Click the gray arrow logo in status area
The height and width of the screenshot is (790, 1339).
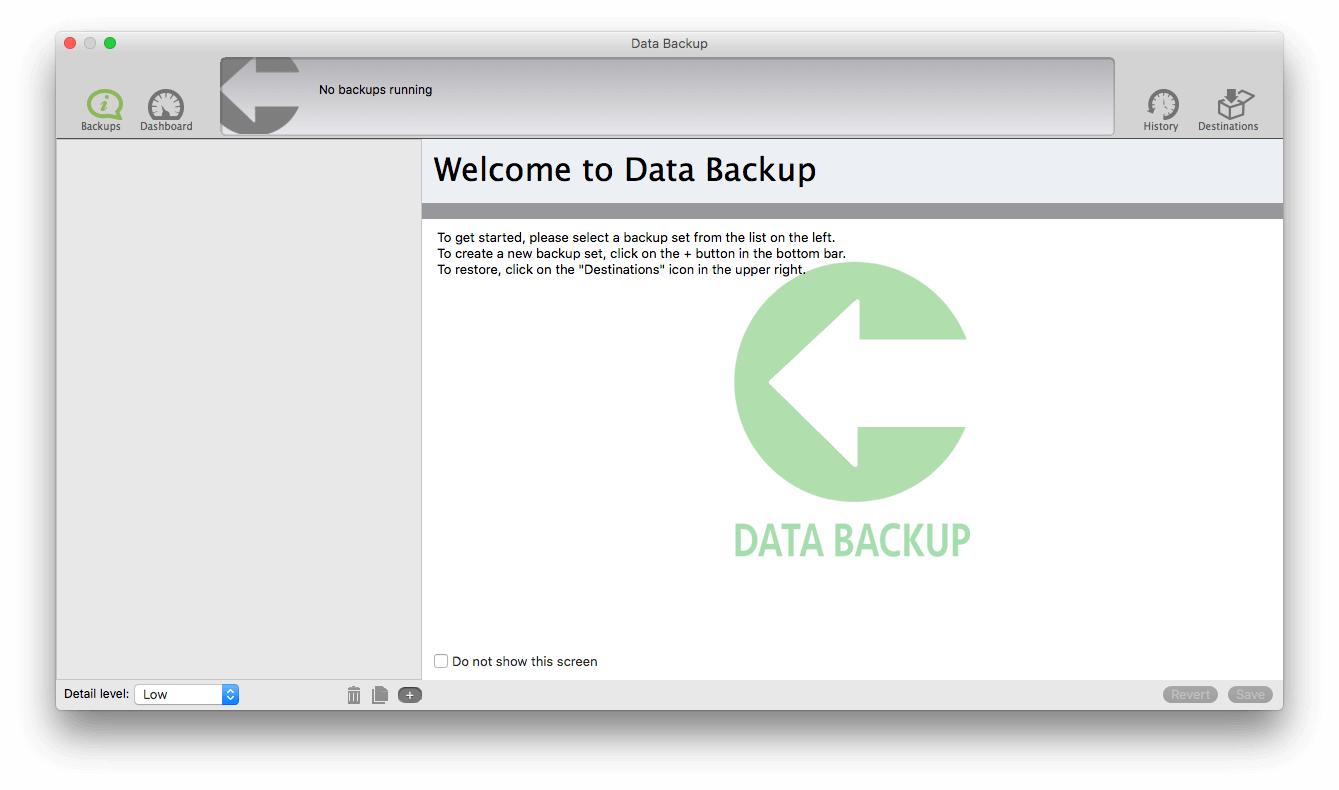tap(260, 95)
